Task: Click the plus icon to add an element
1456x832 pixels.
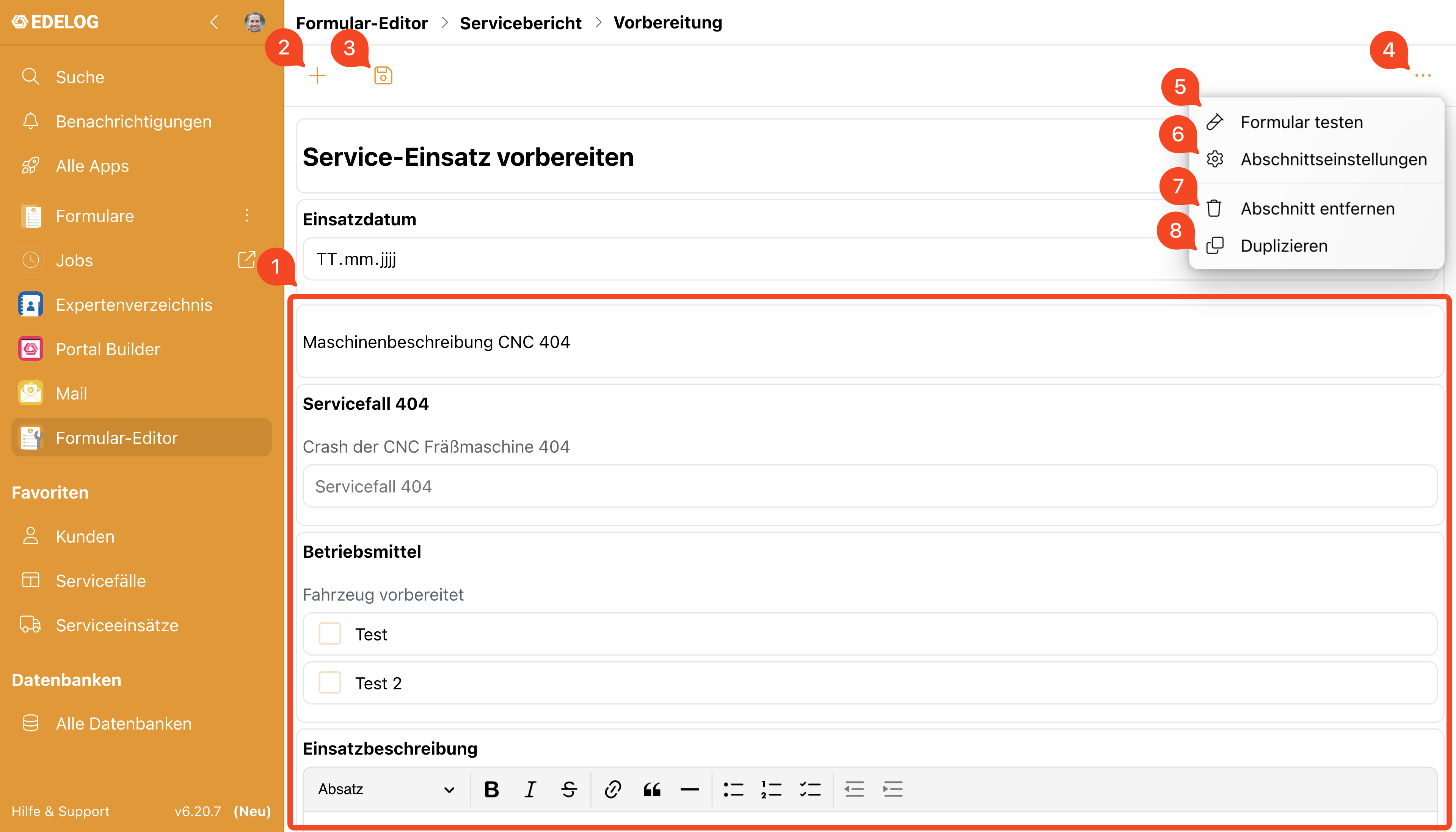Action: click(x=317, y=75)
